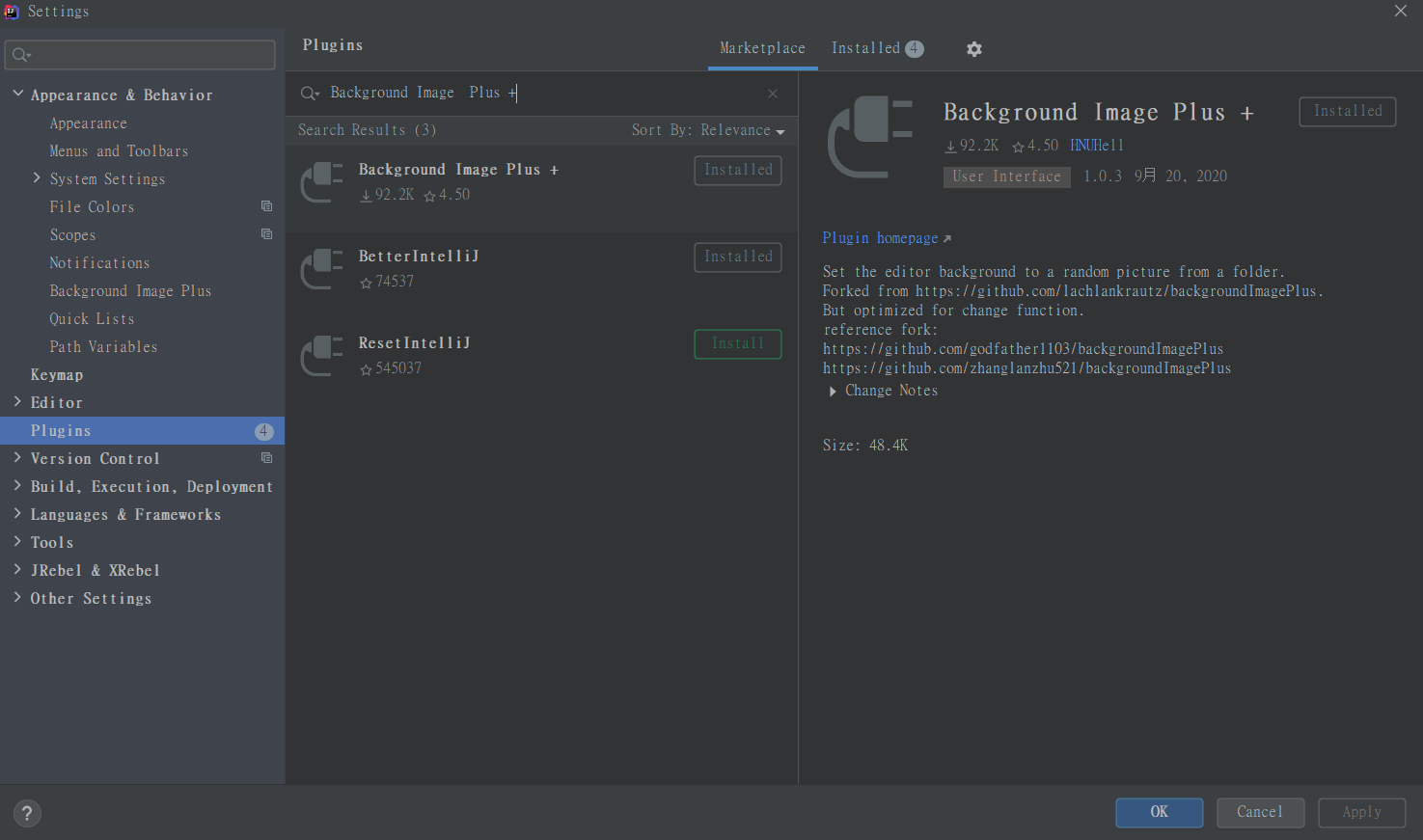Expand Other Settings section
This screenshot has height=840, width=1423.
point(17,597)
